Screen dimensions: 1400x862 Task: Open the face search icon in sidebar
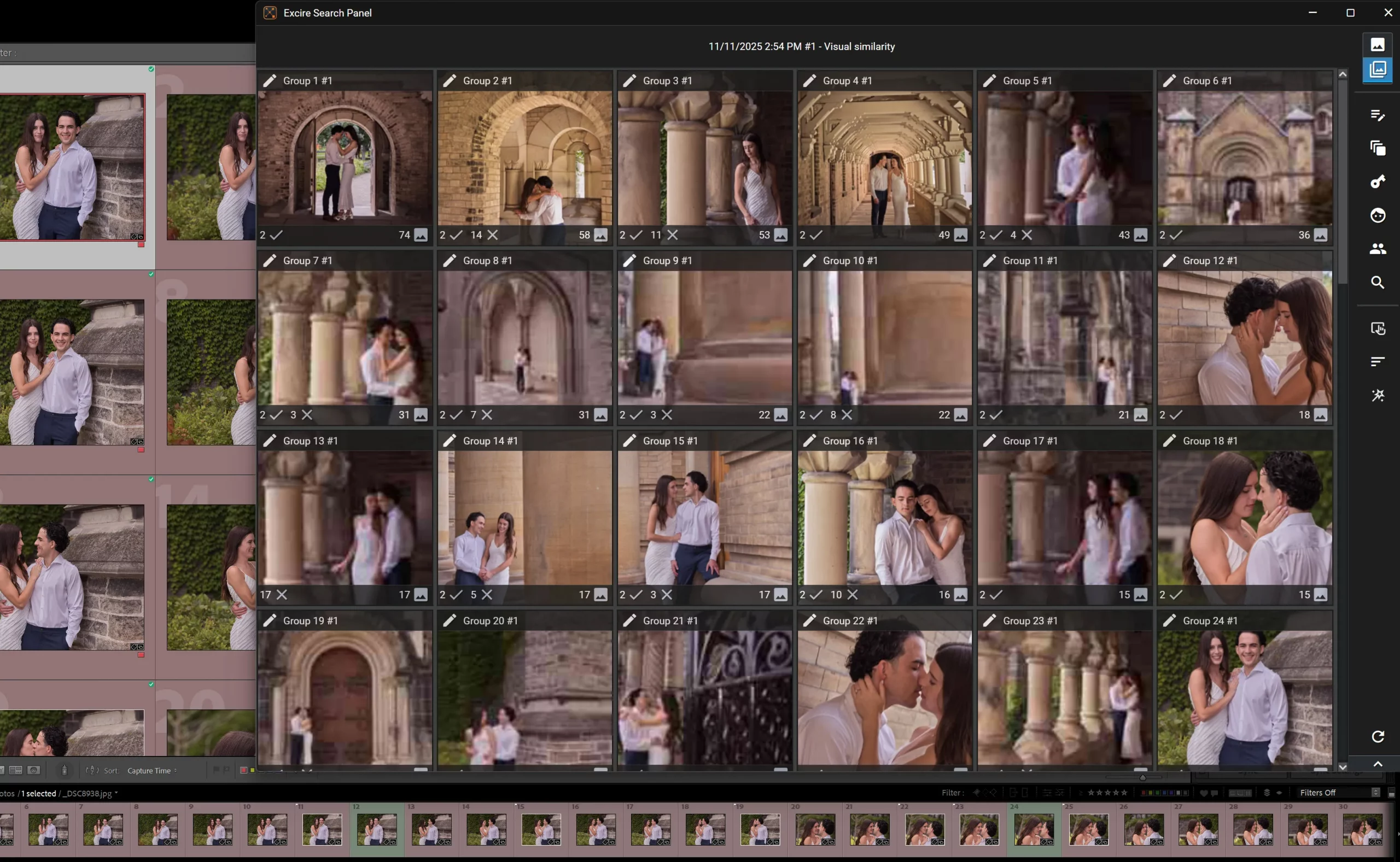[x=1378, y=215]
